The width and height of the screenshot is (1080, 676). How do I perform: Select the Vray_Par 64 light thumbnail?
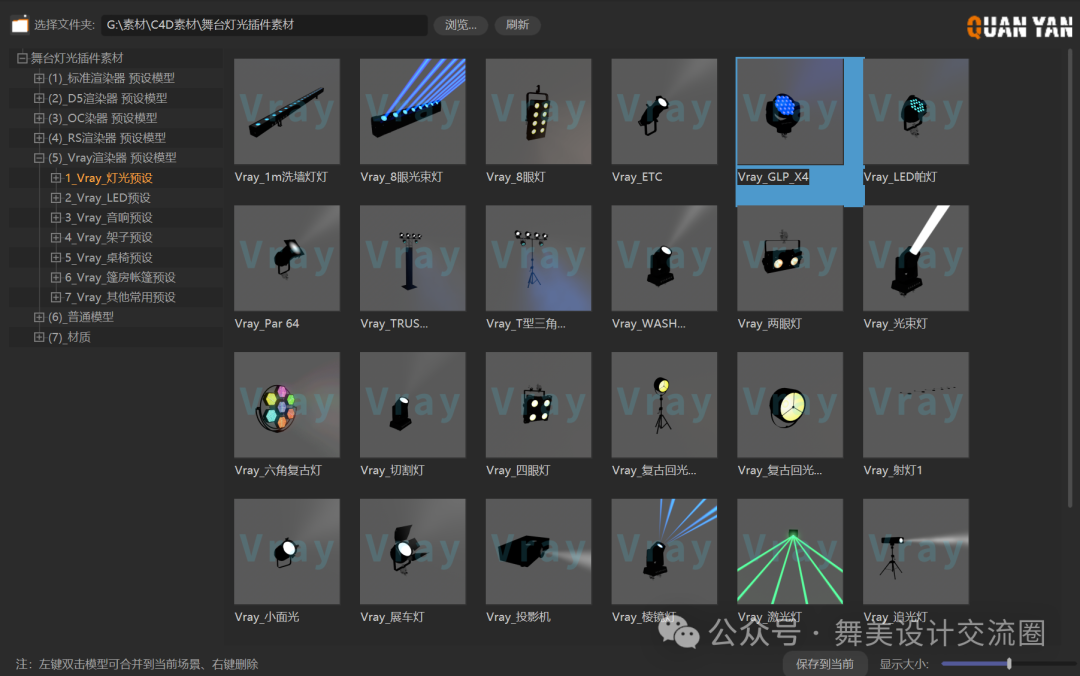(287, 258)
